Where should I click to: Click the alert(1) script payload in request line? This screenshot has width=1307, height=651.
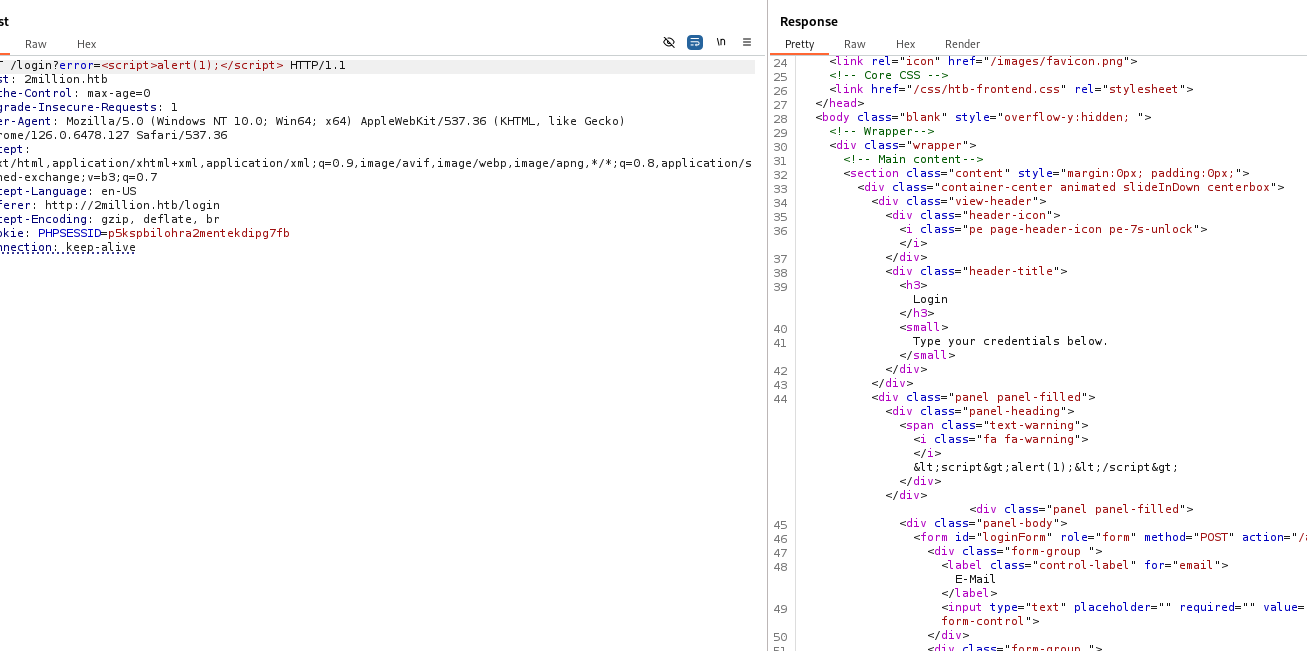[x=192, y=65]
